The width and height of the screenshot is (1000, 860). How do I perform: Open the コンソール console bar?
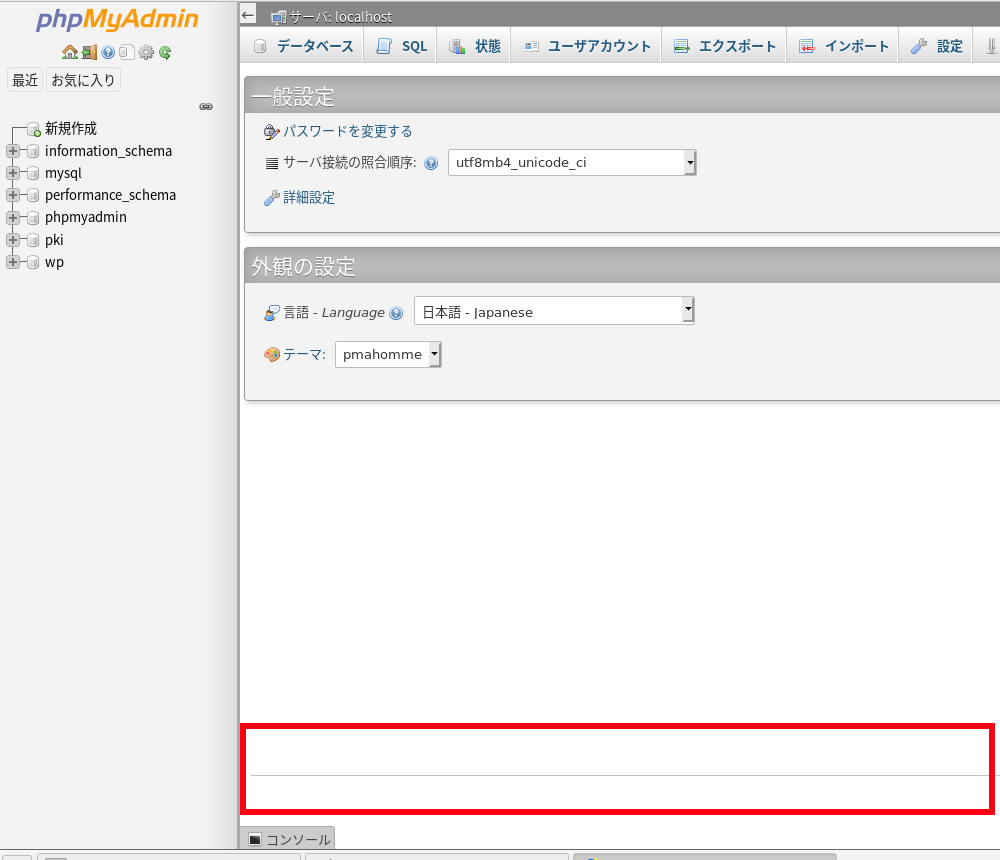(x=288, y=839)
